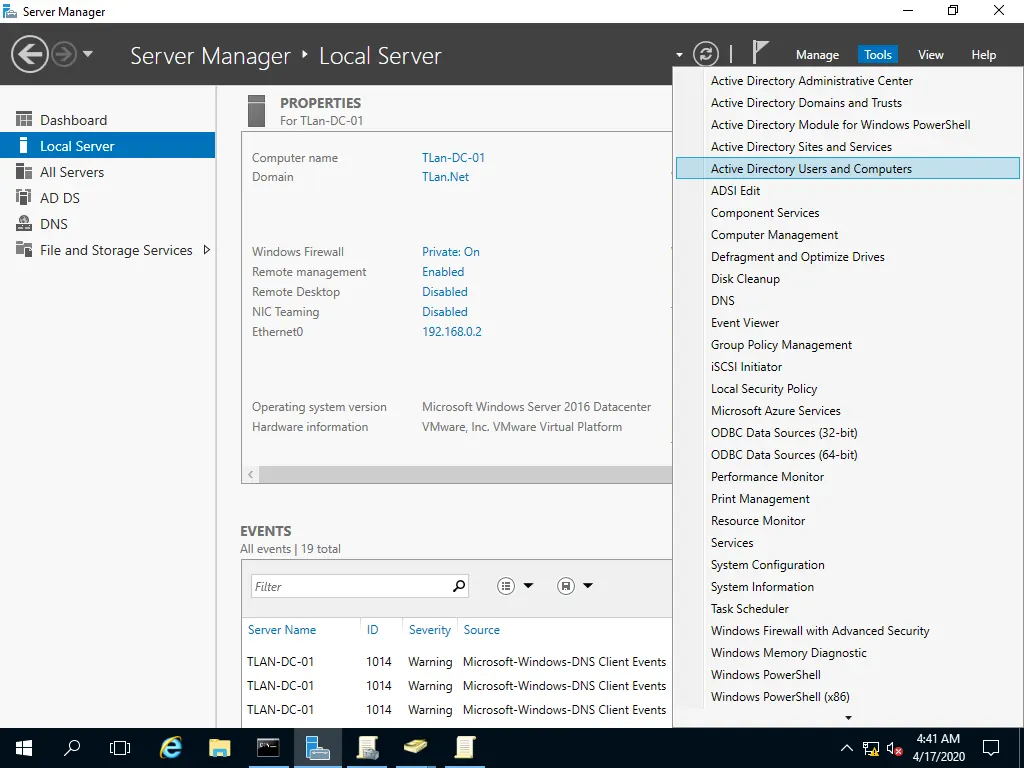1024x768 pixels.
Task: Close the Tools menu
Action: point(878,55)
